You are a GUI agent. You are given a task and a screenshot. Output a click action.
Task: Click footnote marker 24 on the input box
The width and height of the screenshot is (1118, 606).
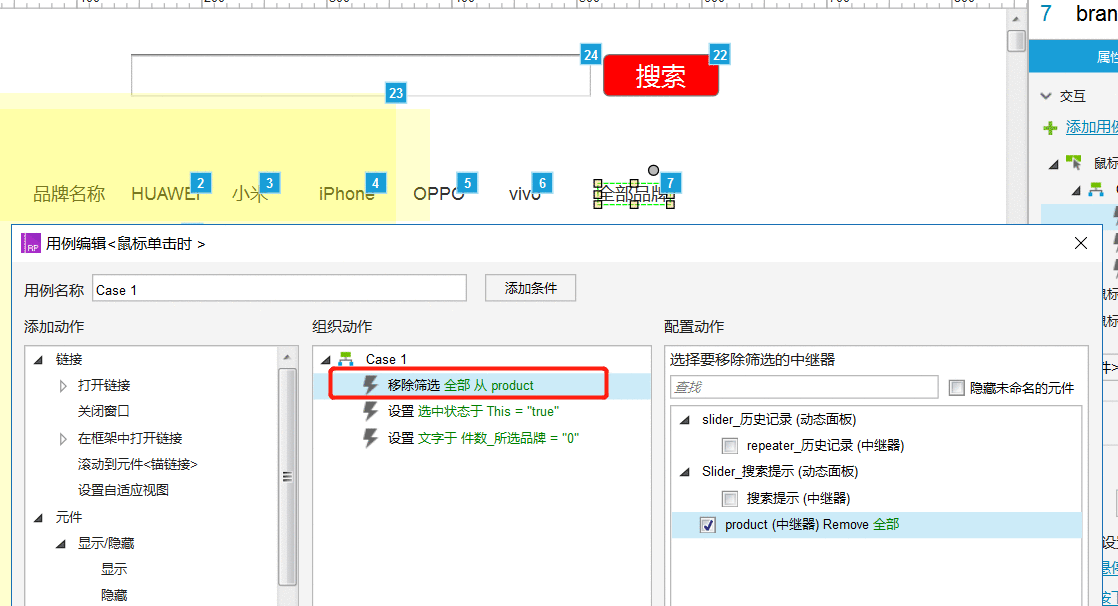tap(590, 55)
